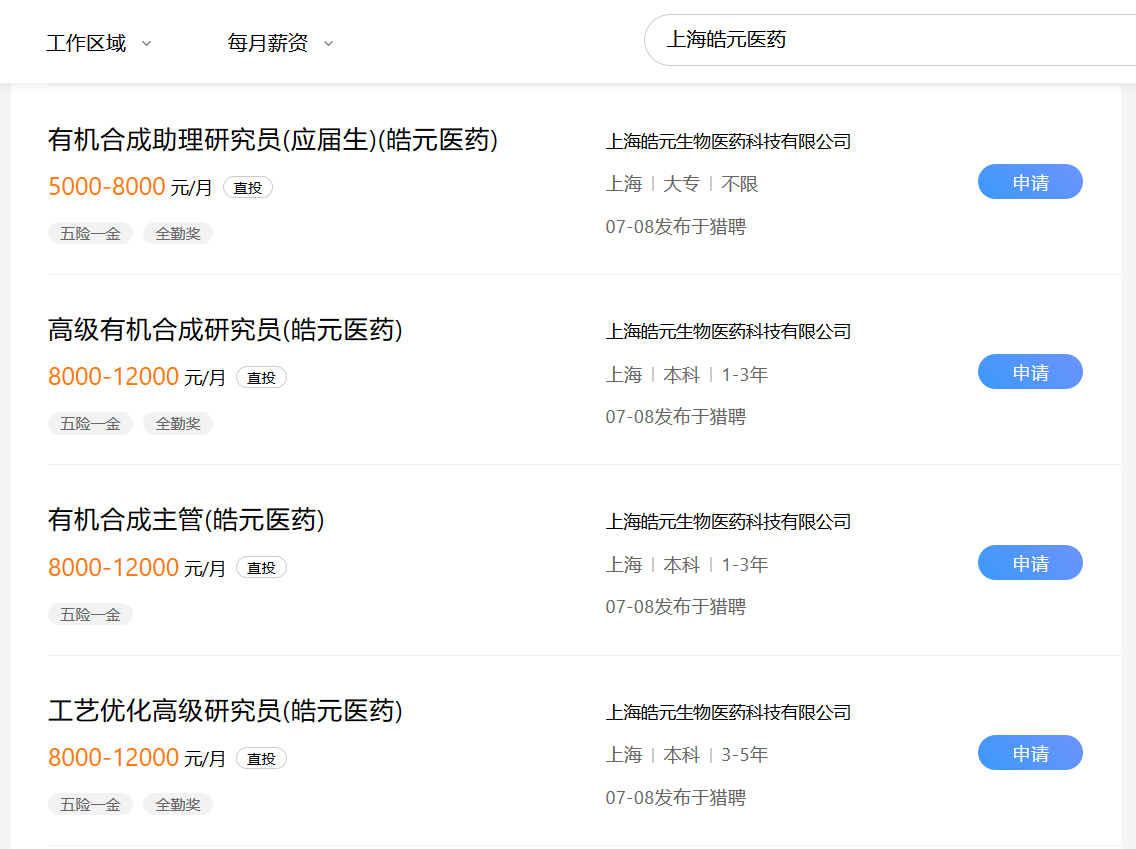This screenshot has width=1136, height=849.
Task: Open the 每月薪资 filter dropdown
Action: tap(280, 43)
